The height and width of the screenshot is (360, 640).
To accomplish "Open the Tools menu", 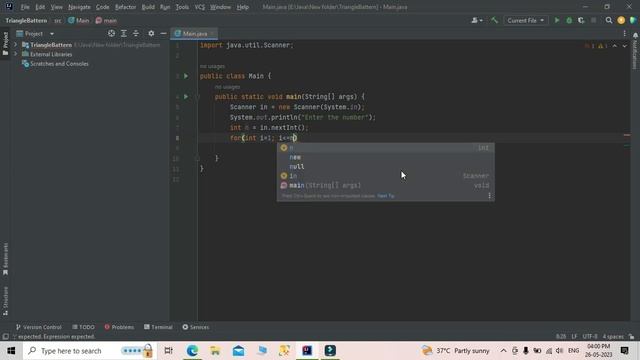I will 182,7.
